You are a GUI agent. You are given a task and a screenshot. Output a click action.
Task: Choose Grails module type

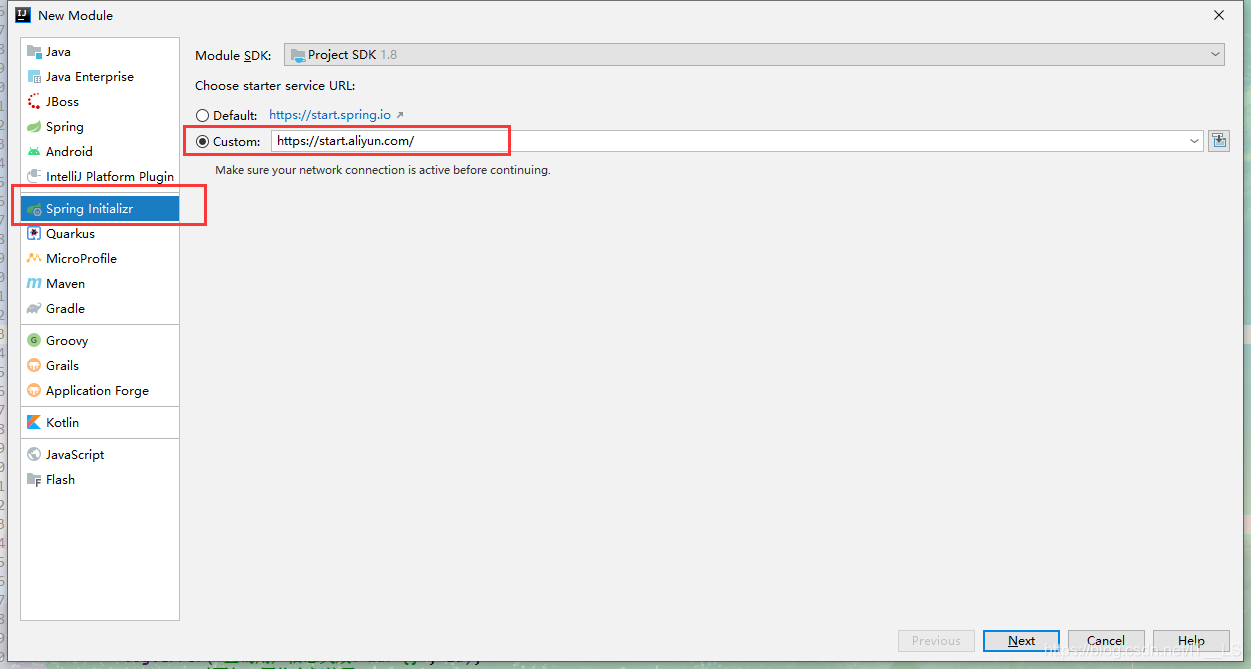pos(100,366)
